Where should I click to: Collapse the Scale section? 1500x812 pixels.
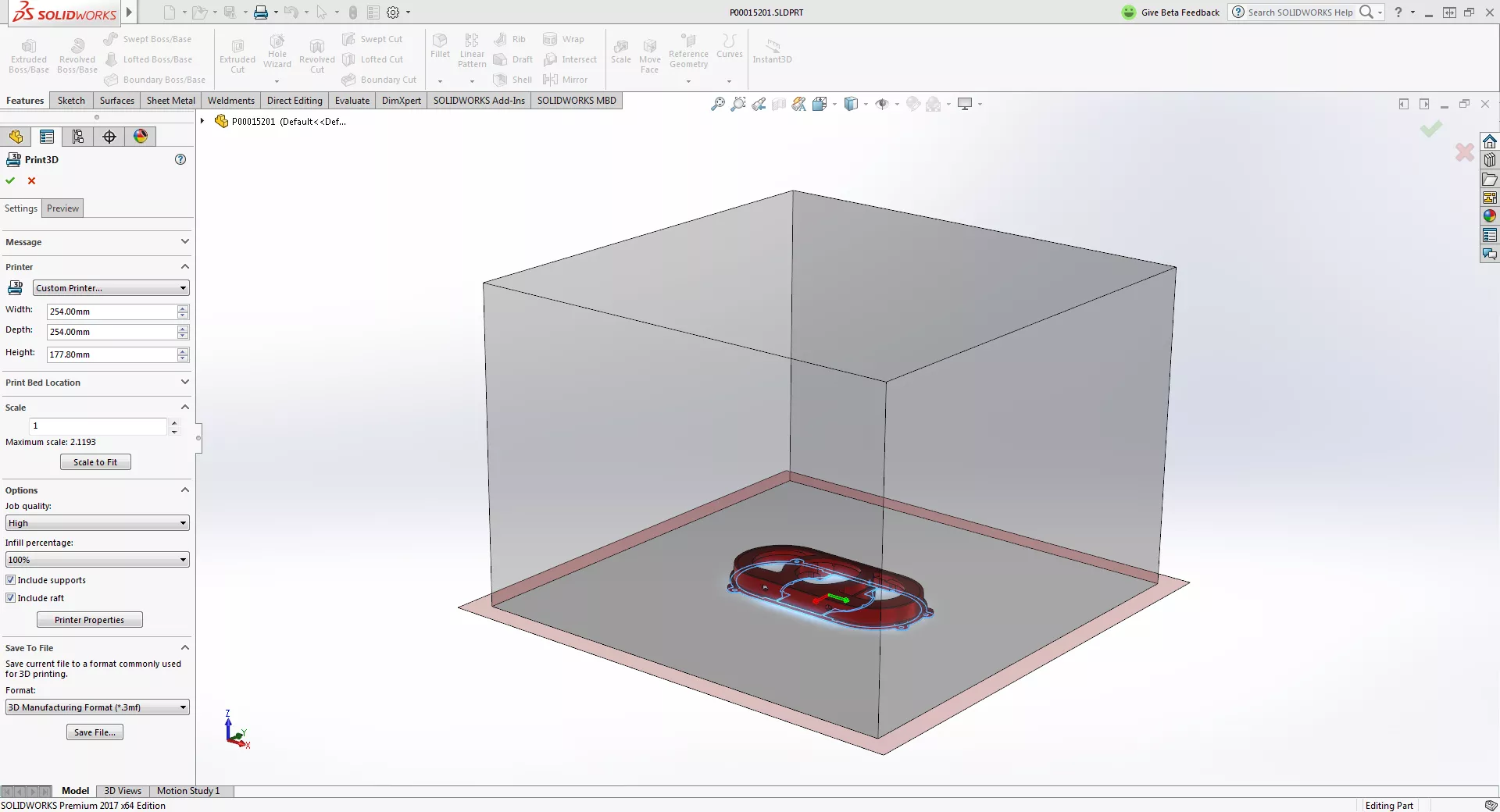pyautogui.click(x=185, y=407)
